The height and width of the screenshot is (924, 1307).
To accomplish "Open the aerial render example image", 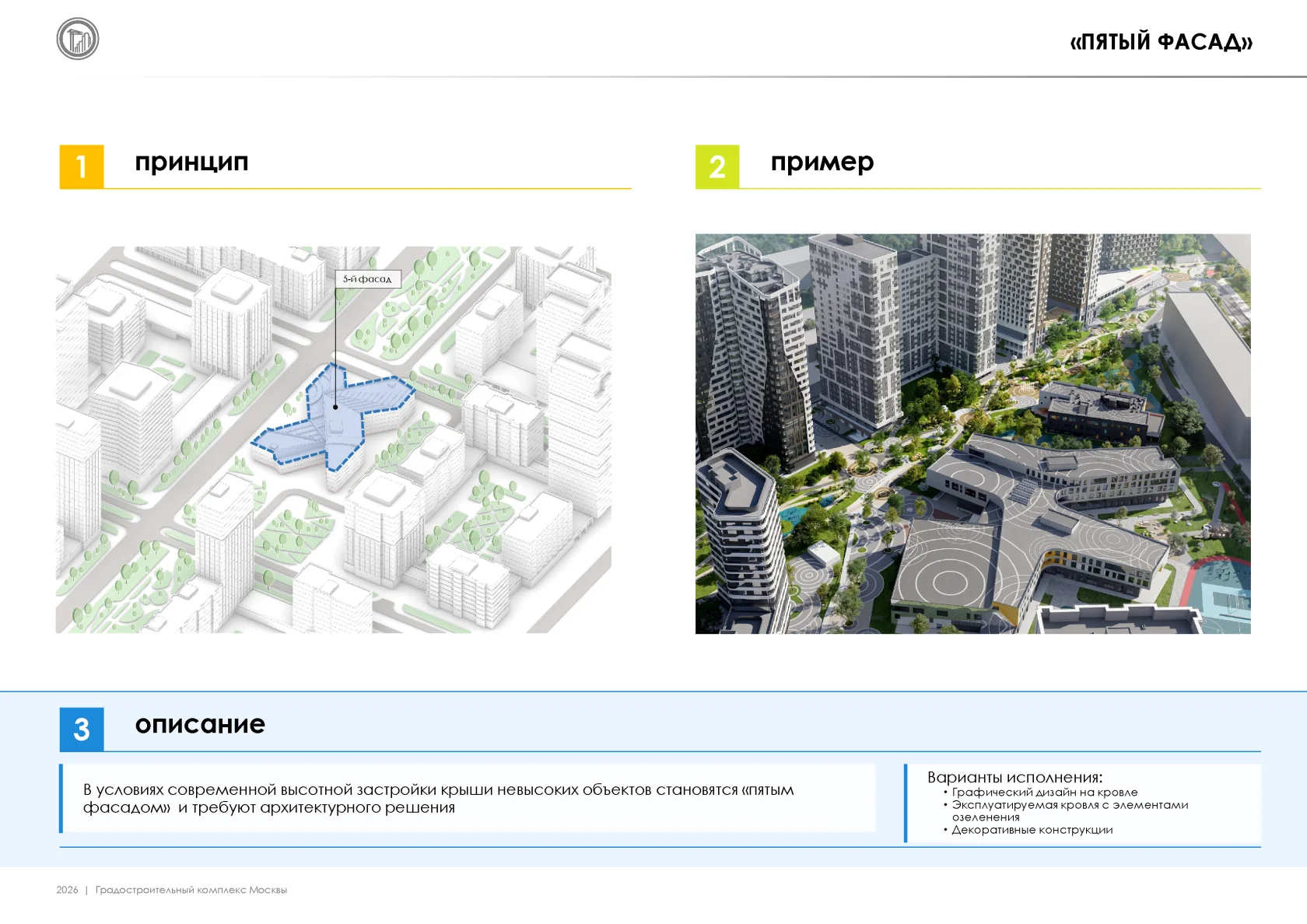I will [973, 434].
